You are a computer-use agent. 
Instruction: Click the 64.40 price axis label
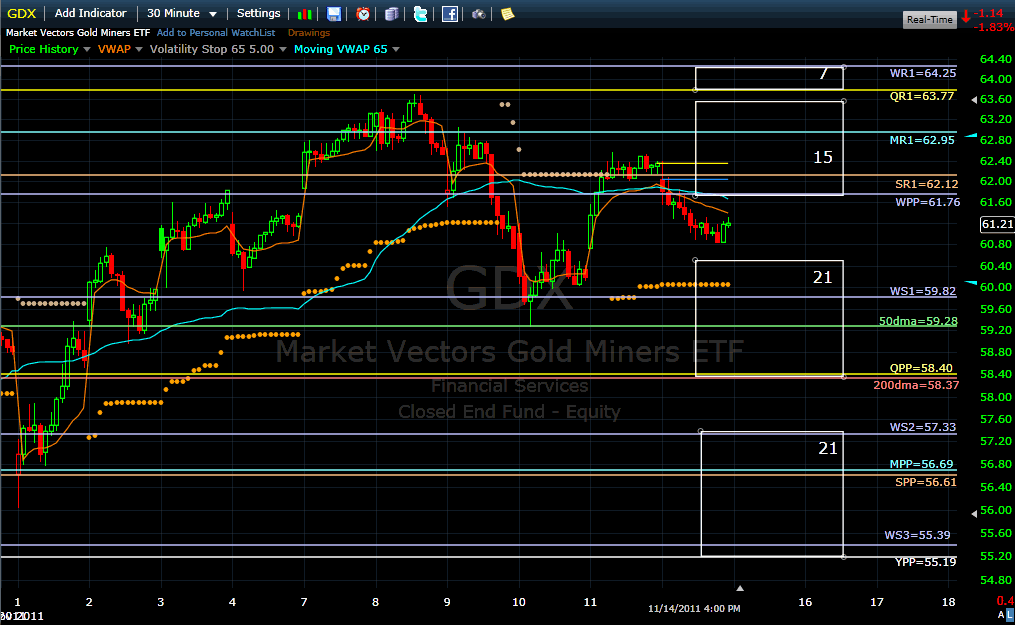(x=996, y=59)
